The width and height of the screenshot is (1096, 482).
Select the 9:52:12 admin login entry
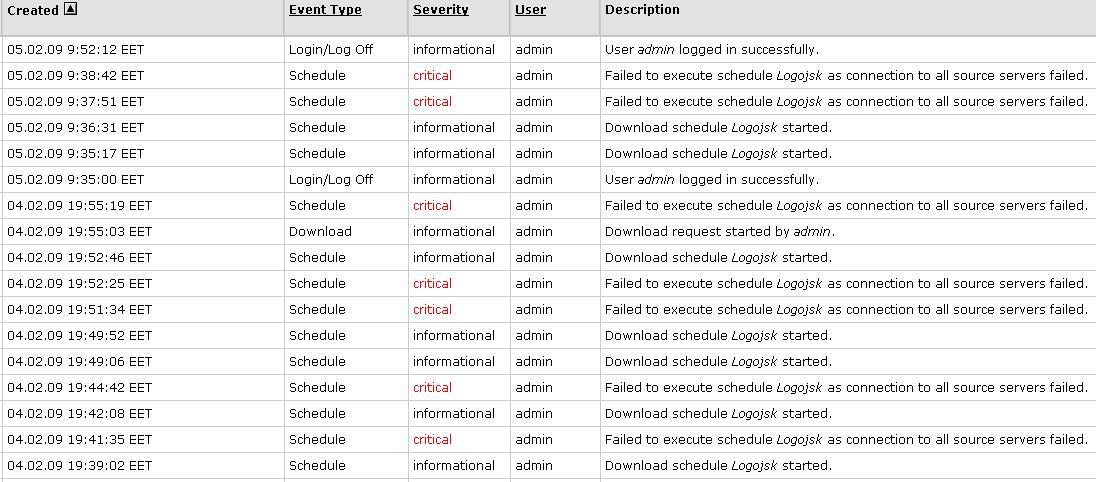point(711,49)
